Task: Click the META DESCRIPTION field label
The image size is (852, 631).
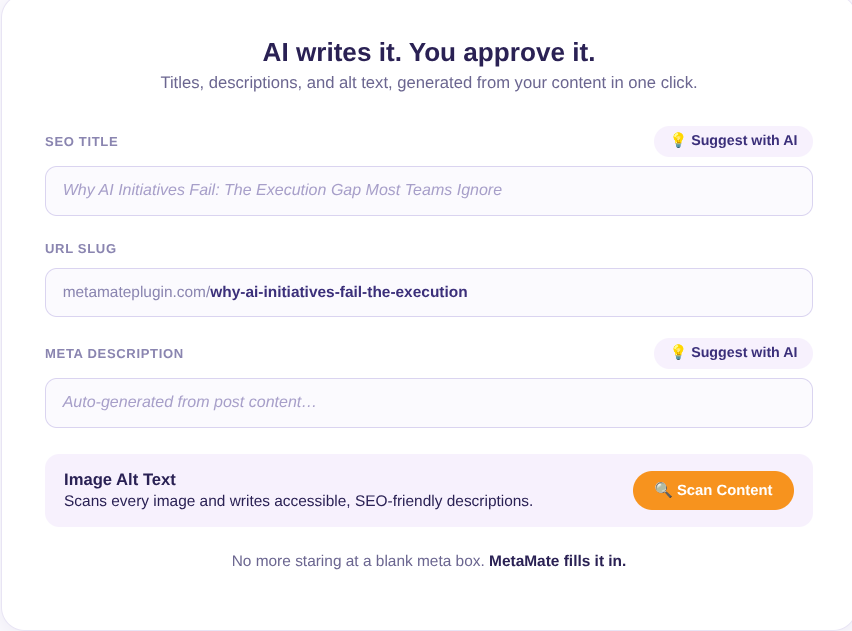Action: click(114, 353)
